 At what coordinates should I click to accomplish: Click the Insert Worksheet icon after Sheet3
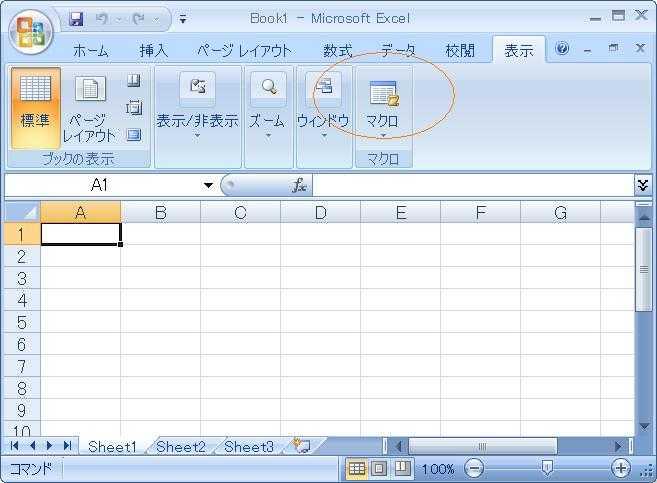(300, 446)
